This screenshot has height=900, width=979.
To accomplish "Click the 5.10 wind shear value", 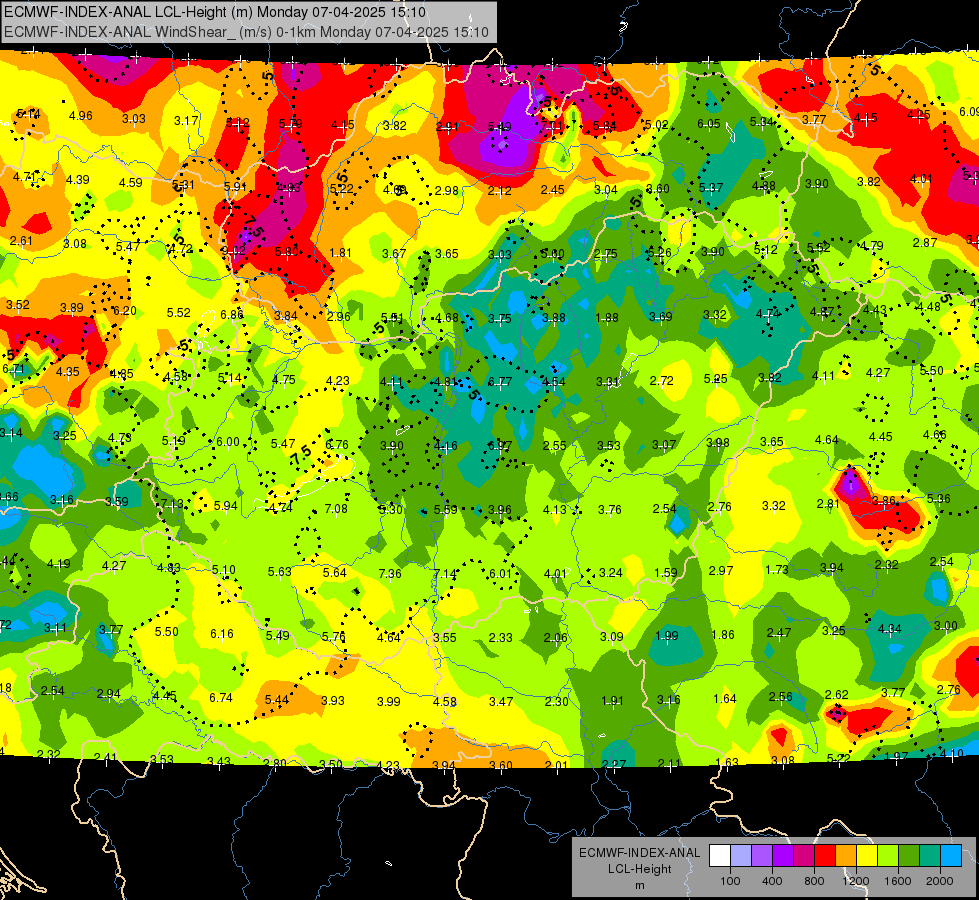I will click(x=224, y=570).
